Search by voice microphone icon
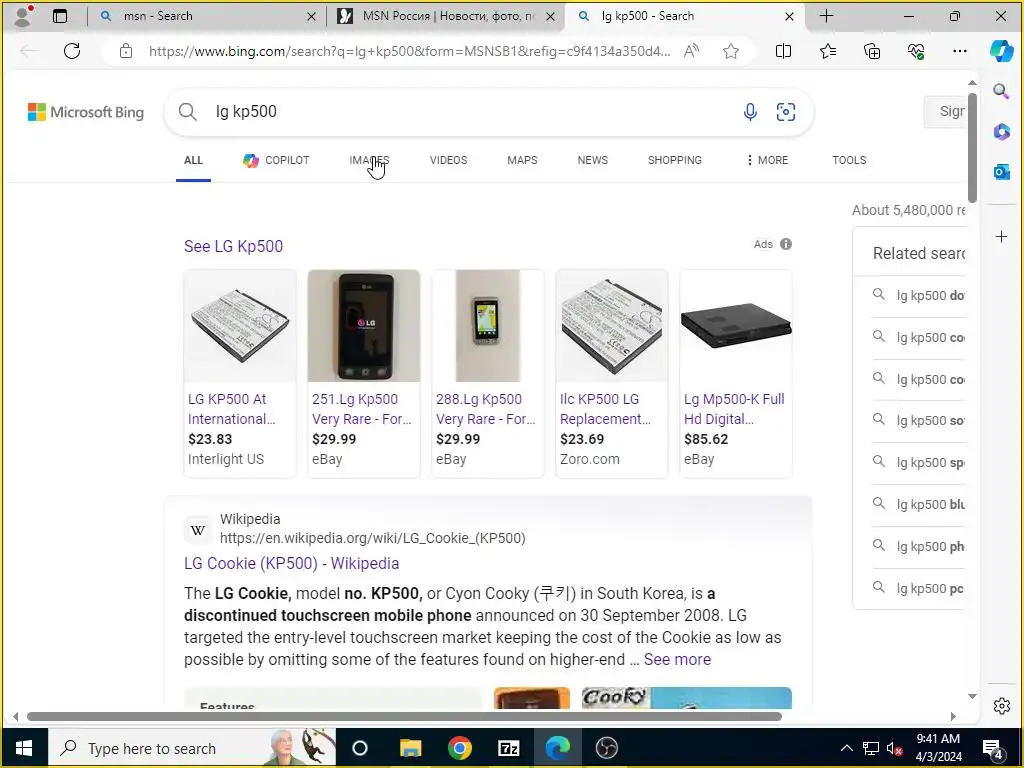1024x768 pixels. (750, 112)
